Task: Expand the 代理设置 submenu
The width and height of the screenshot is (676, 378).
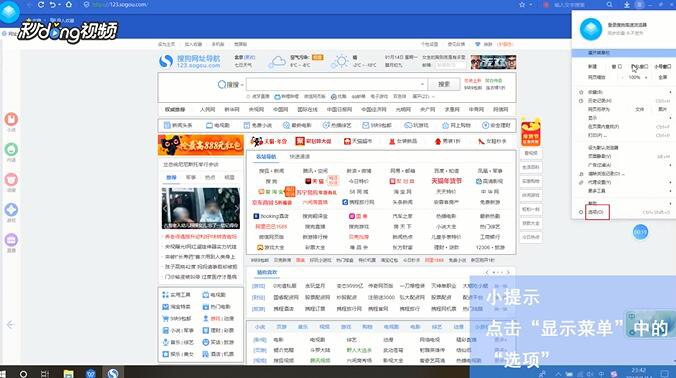Action: click(x=670, y=182)
